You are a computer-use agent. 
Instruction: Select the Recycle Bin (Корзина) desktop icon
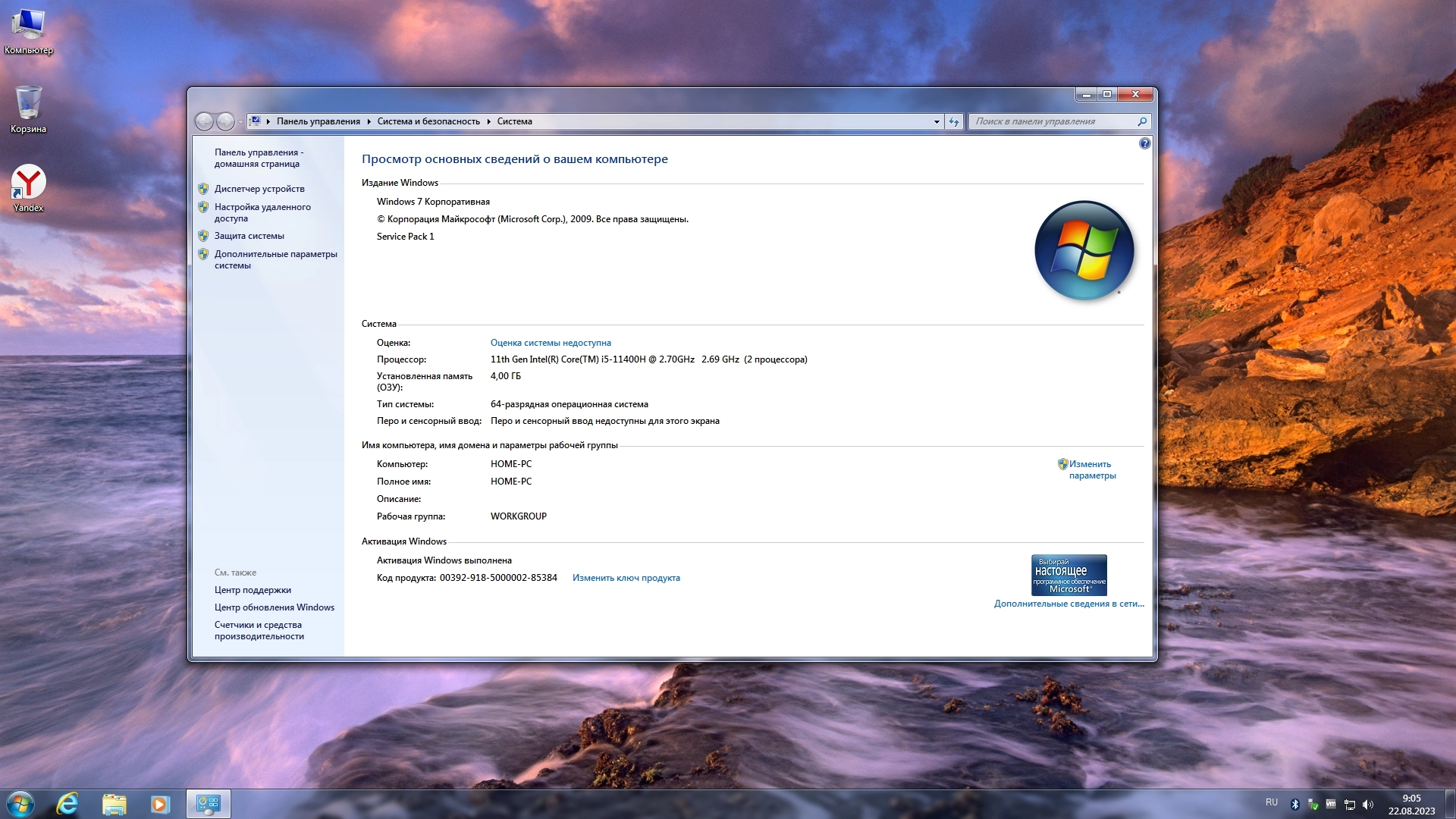click(28, 105)
